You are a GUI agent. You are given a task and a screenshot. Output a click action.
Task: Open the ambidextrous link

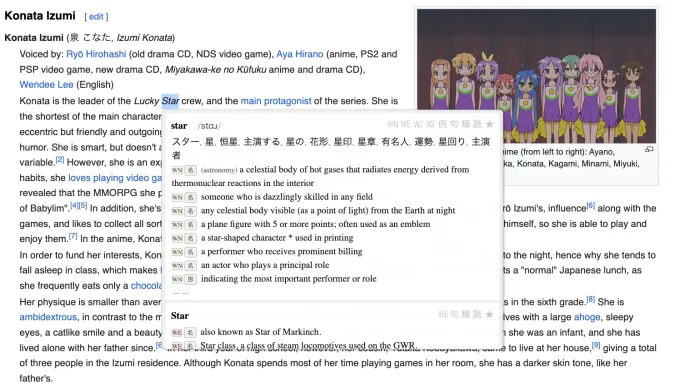(48, 317)
